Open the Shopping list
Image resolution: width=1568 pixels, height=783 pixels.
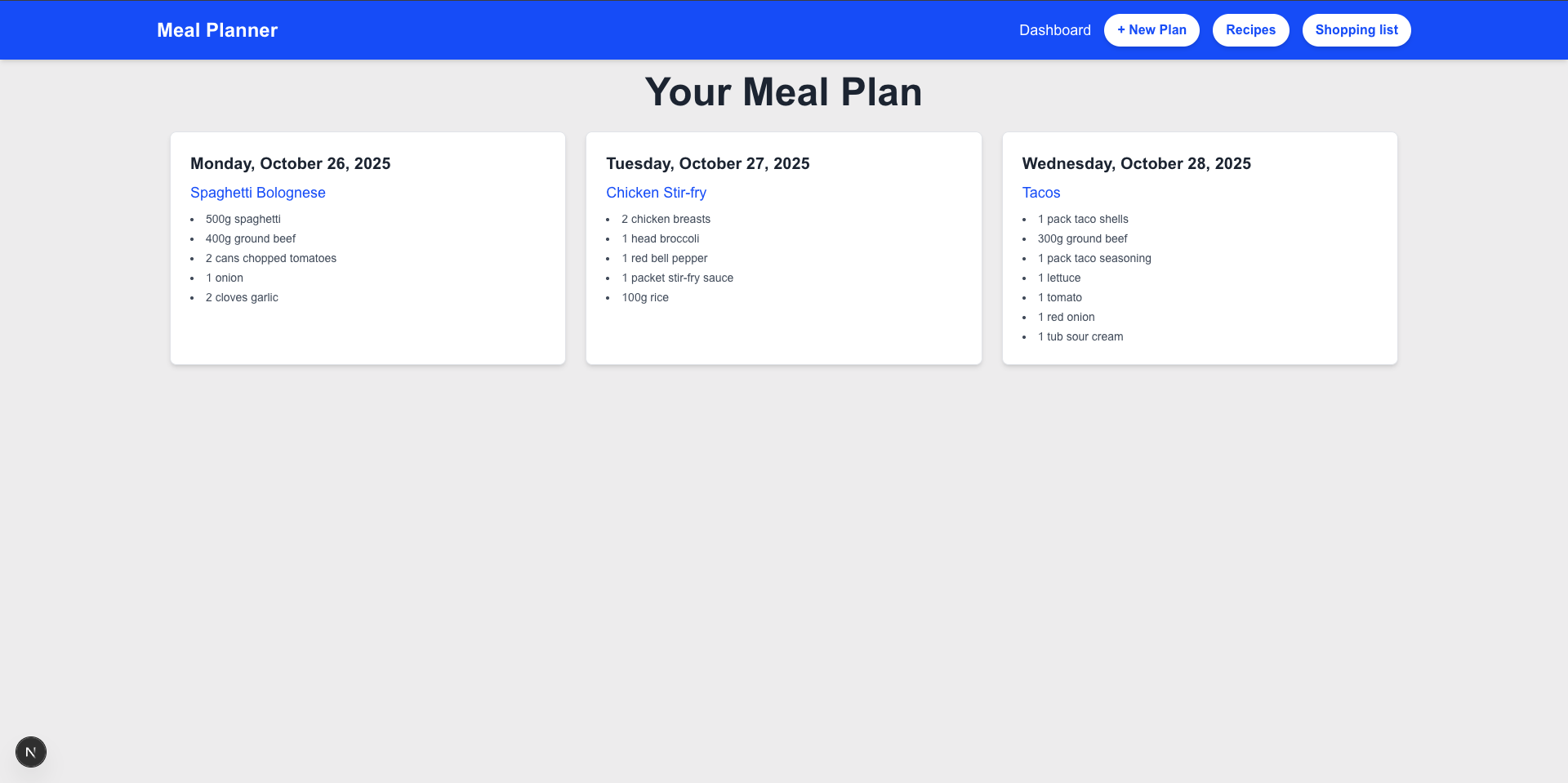click(x=1356, y=30)
